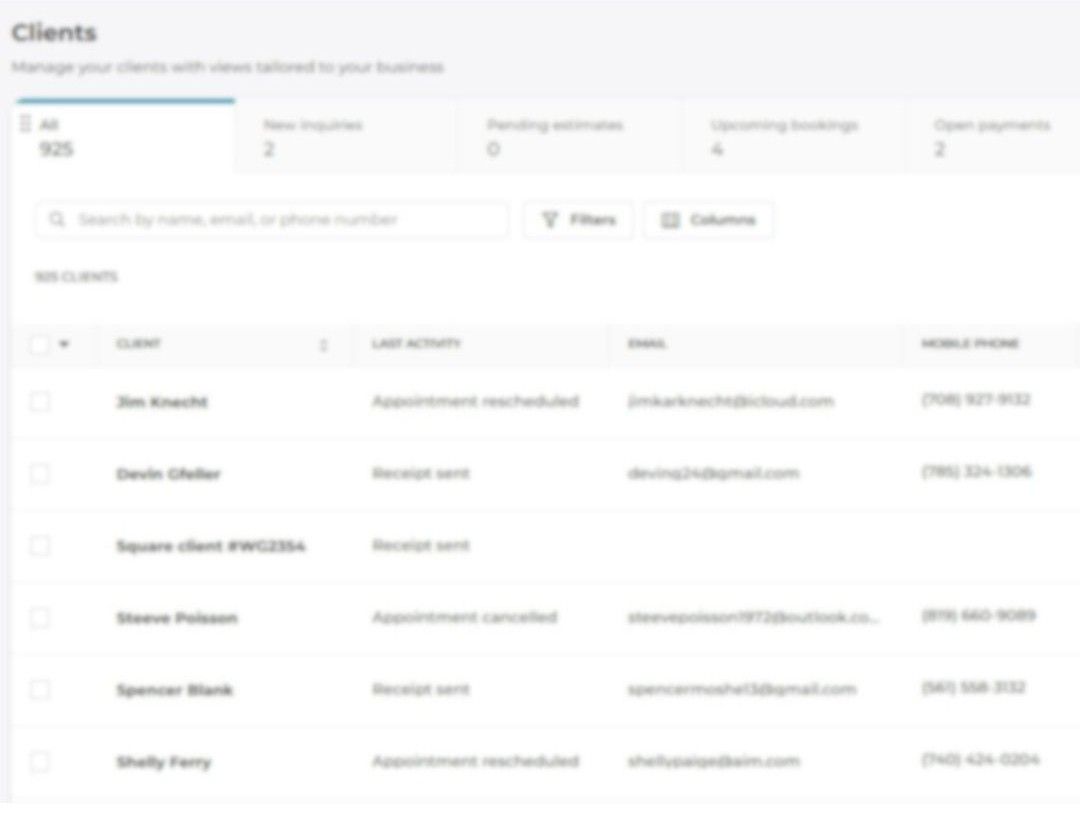1080x829 pixels.
Task: Open the Filters button
Action: tap(578, 220)
